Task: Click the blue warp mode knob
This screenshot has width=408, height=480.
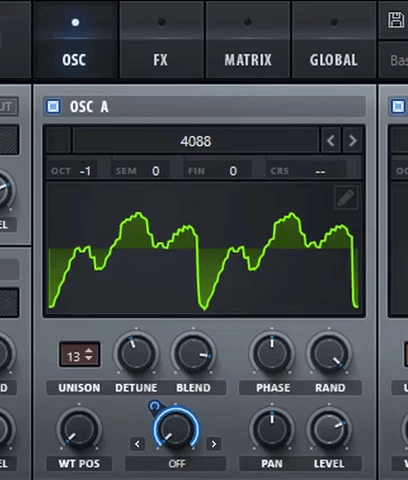Action: 176,429
